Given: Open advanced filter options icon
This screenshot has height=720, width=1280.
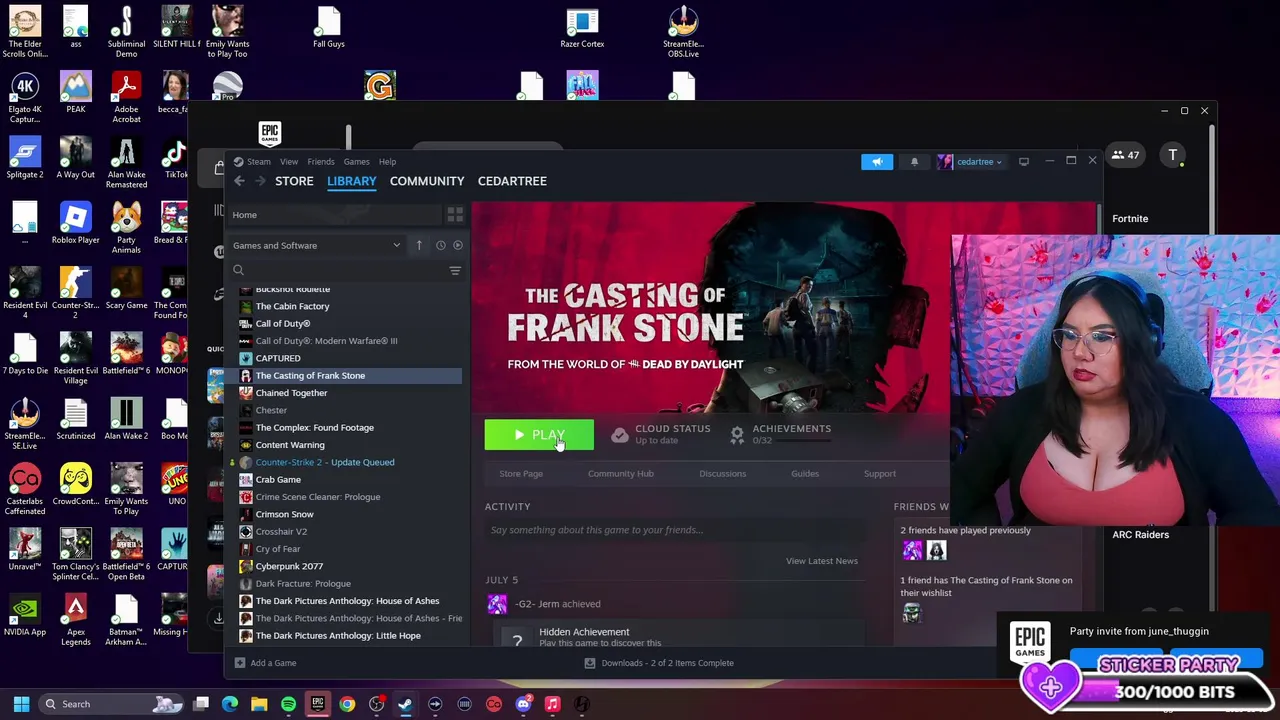Looking at the screenshot, I should pyautogui.click(x=455, y=271).
